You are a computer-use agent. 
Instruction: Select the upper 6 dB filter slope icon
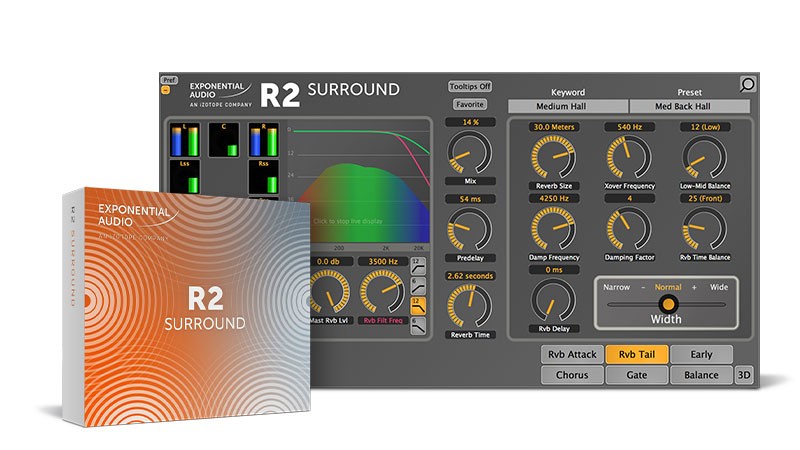418,286
